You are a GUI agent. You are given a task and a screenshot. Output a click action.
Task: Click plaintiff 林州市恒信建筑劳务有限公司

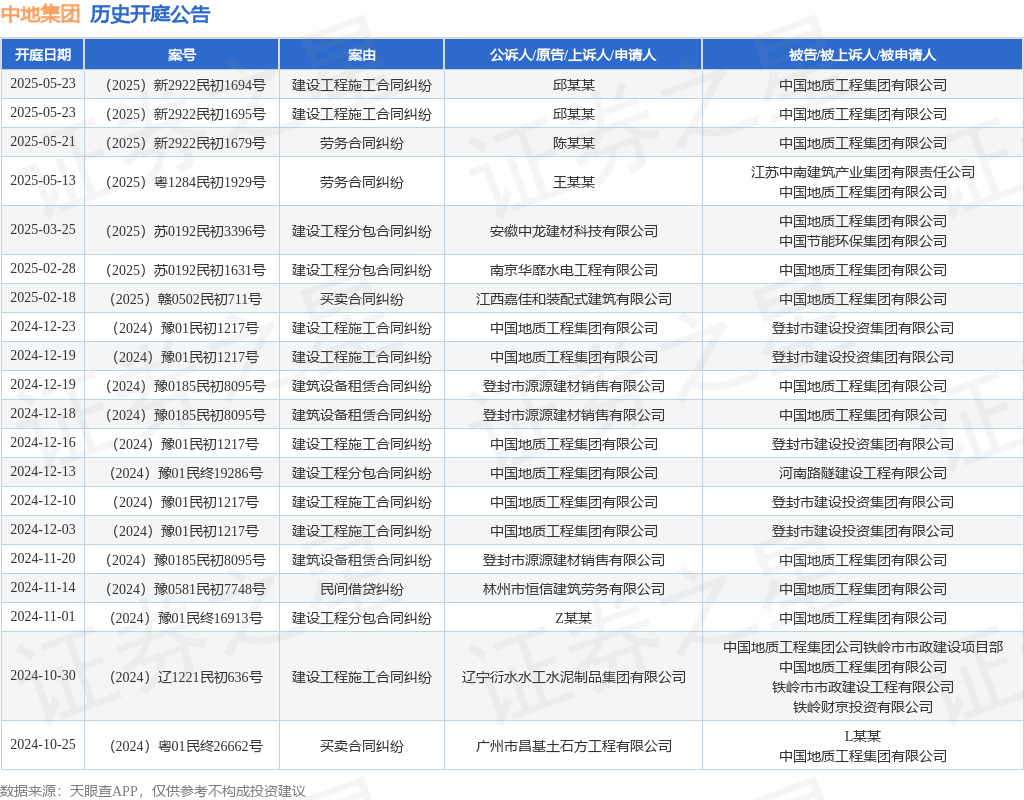tap(573, 589)
